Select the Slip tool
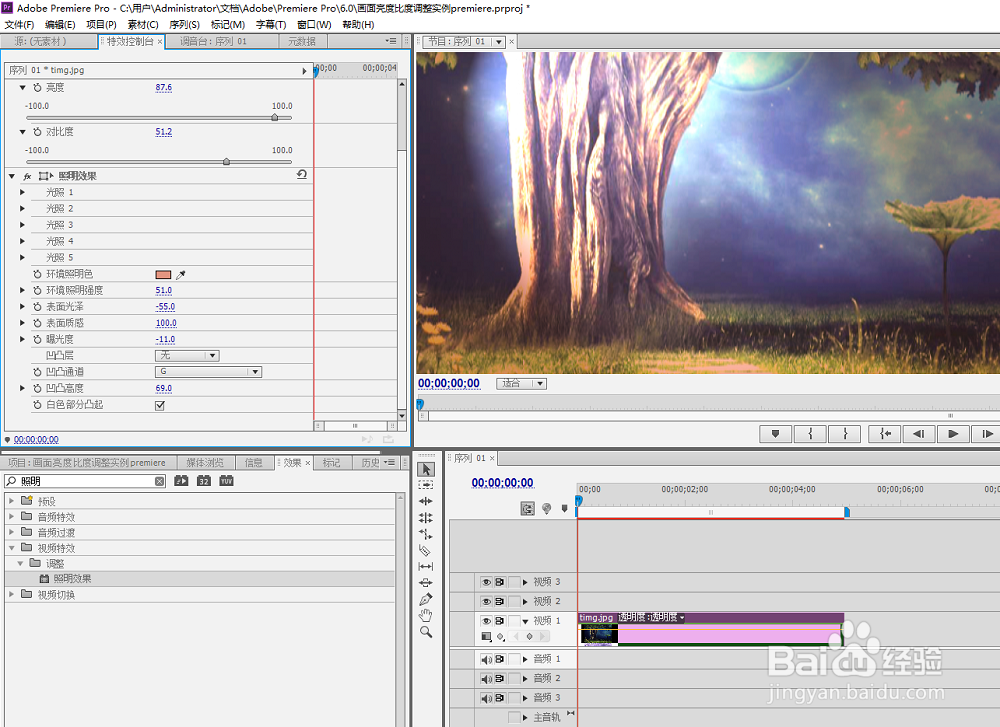 click(426, 566)
